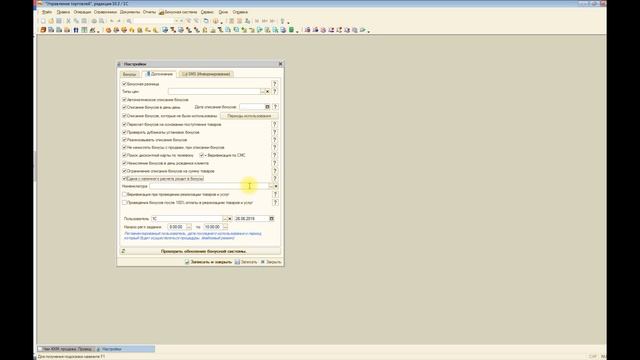Viewport: 640px width, 360px height.
Task: Select Настройки window in bottom window panel
Action: tap(125, 349)
